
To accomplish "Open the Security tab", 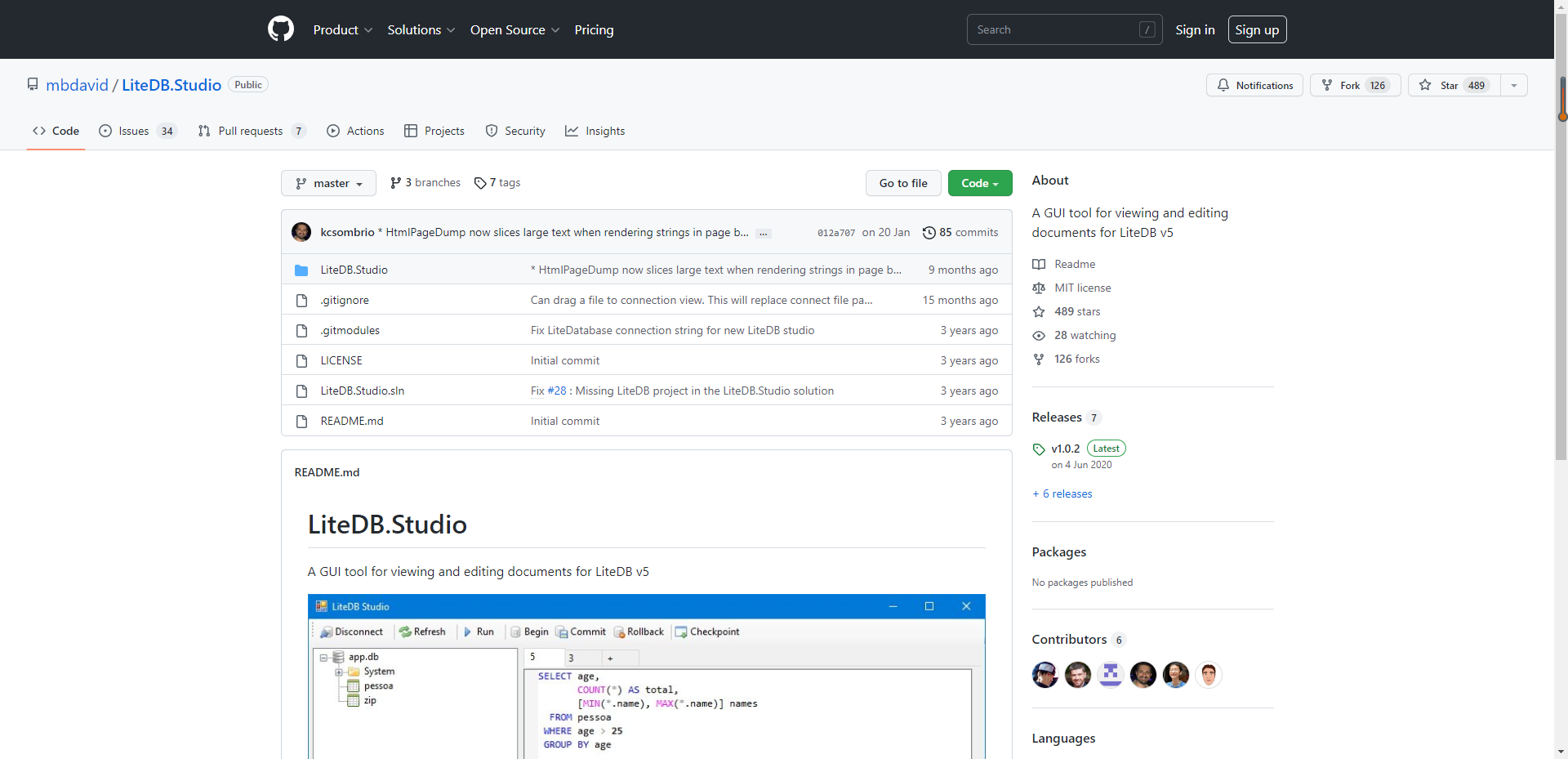I will [515, 131].
